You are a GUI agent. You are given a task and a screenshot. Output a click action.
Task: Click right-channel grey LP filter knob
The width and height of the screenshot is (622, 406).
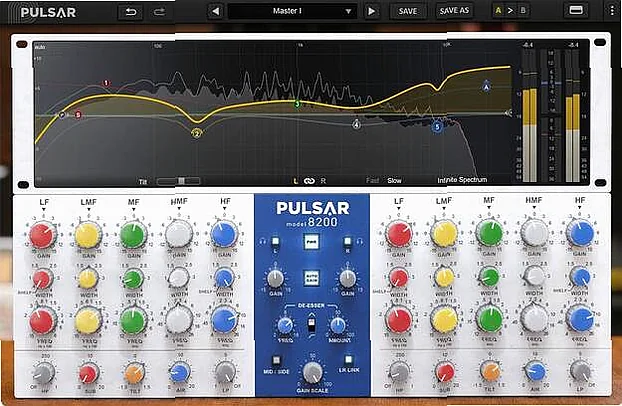(x=580, y=371)
